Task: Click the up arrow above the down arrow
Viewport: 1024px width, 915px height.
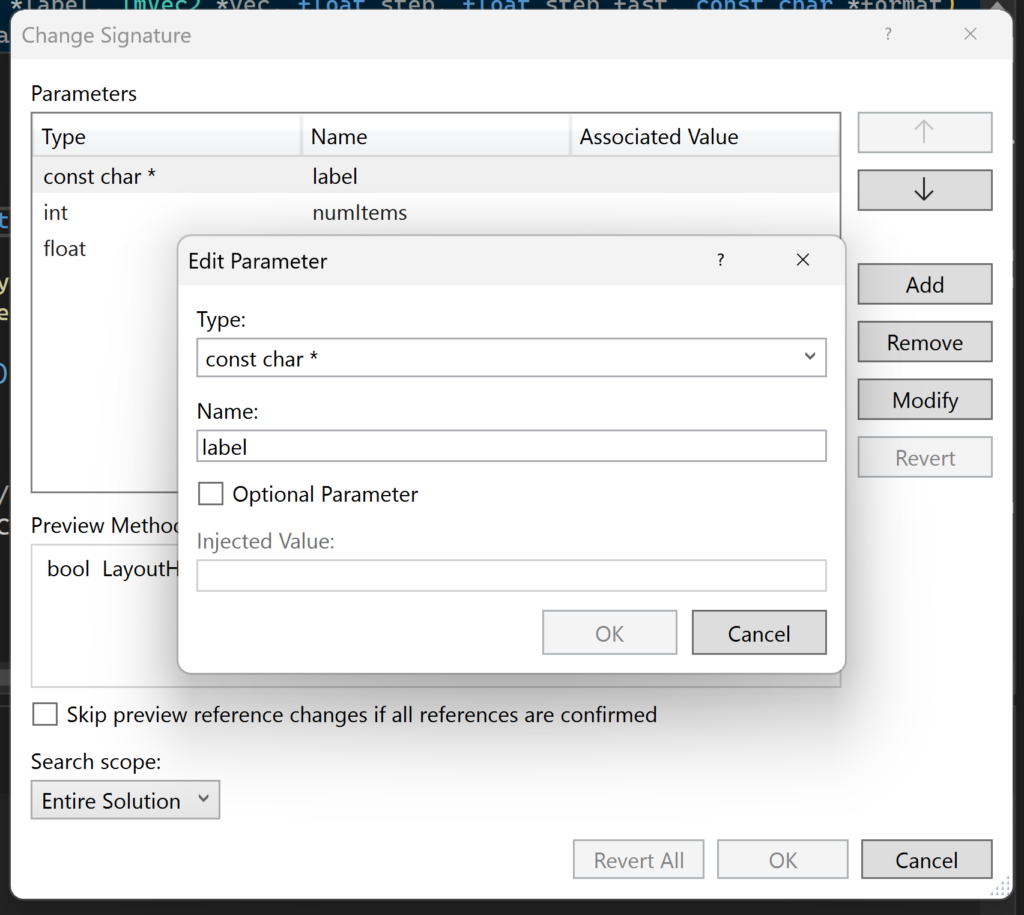Action: pos(923,132)
